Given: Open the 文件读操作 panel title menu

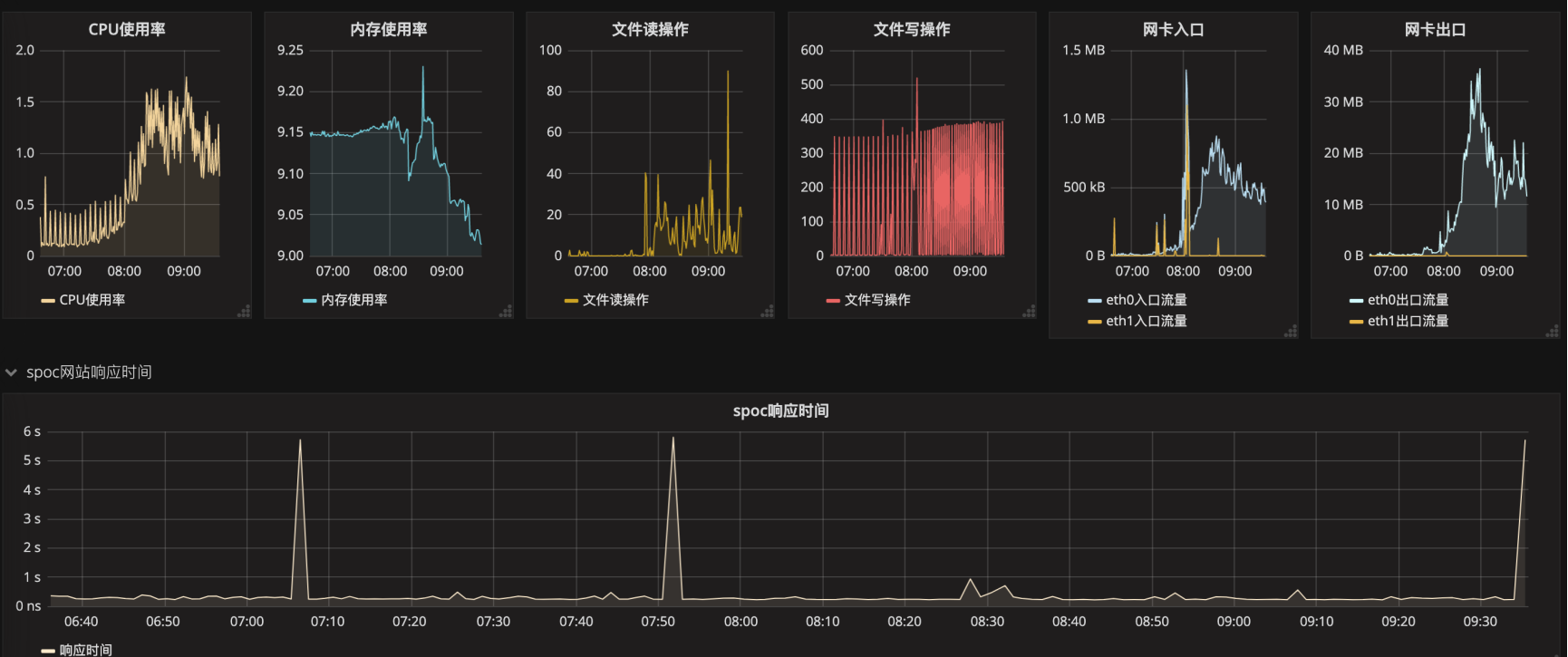Looking at the screenshot, I should (650, 29).
